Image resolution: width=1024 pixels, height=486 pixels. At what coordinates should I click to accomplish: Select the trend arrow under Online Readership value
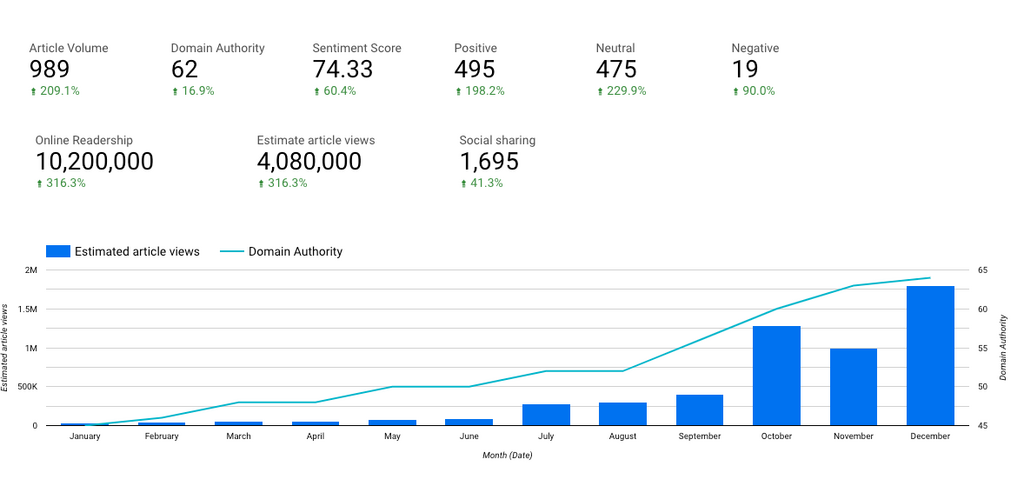39,183
